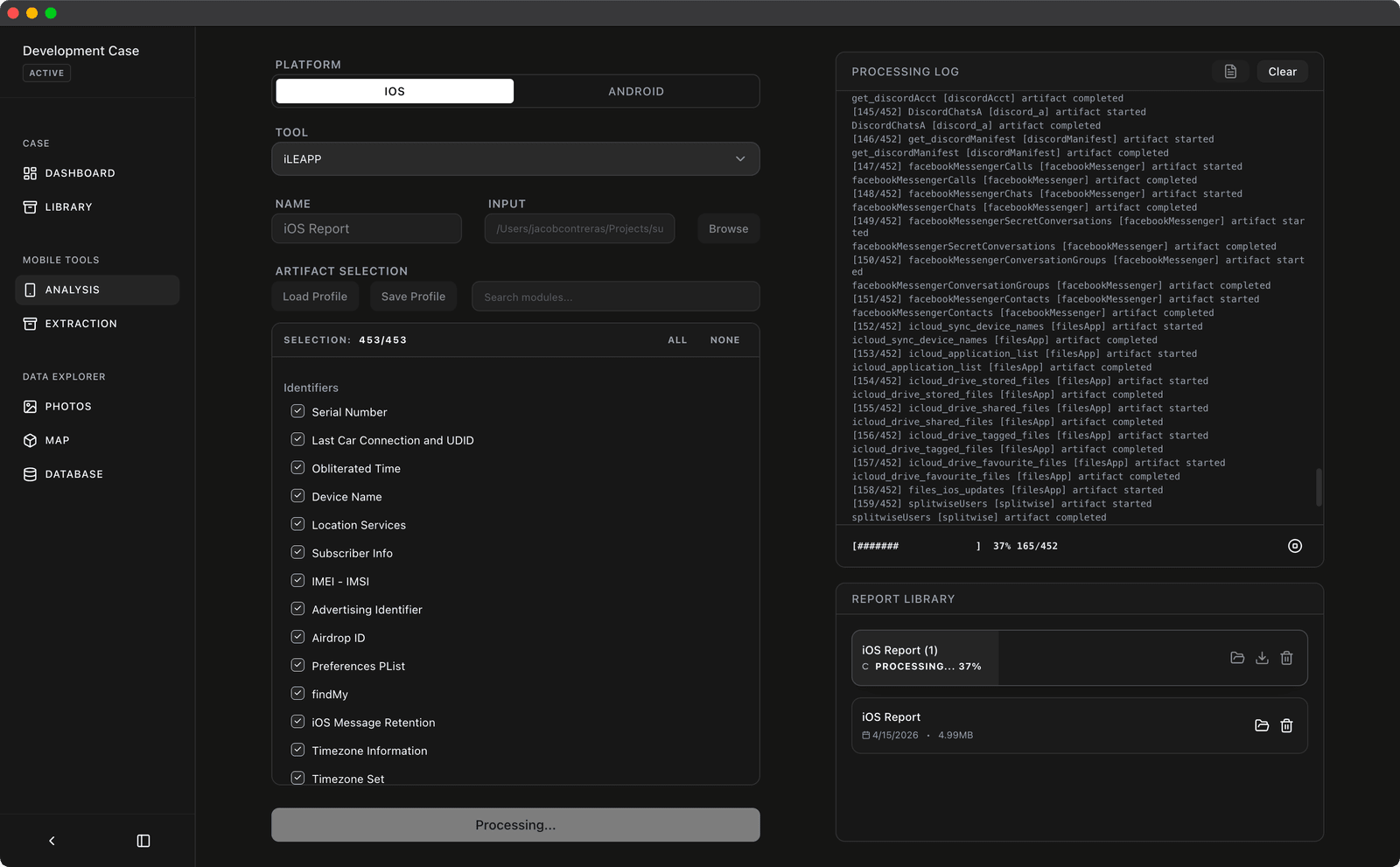1400x867 pixels.
Task: Select the Analysis phone icon
Action: [x=30, y=290]
